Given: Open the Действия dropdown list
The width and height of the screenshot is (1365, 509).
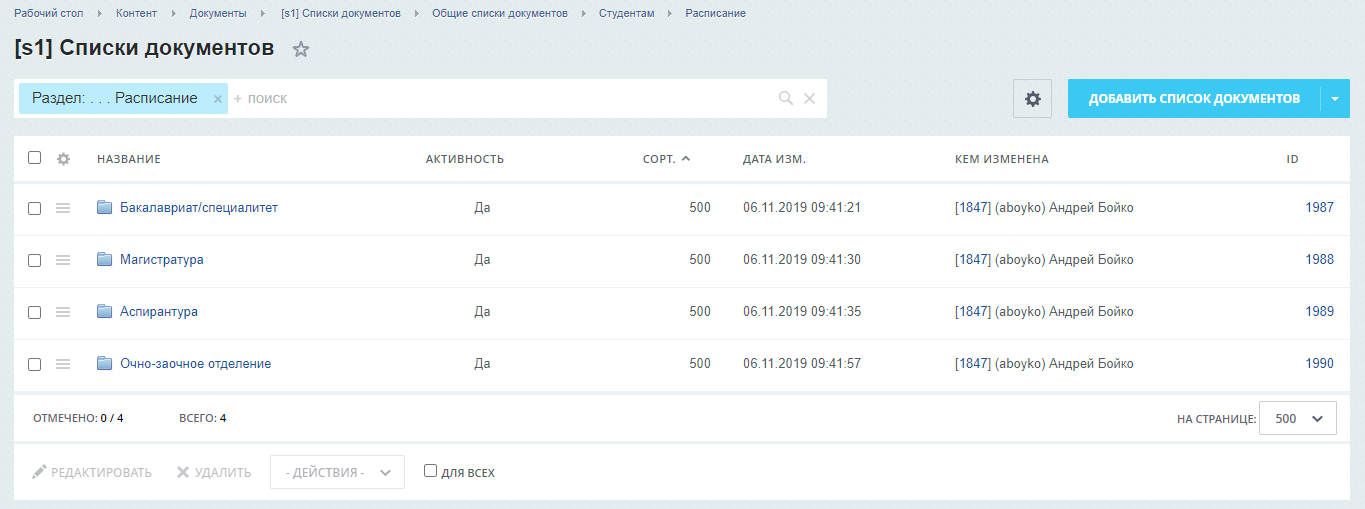Looking at the screenshot, I should (x=337, y=472).
